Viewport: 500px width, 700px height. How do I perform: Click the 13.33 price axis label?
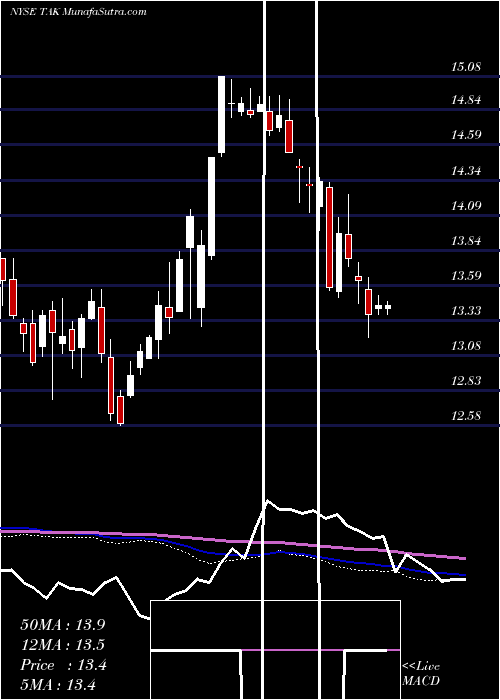tap(466, 310)
